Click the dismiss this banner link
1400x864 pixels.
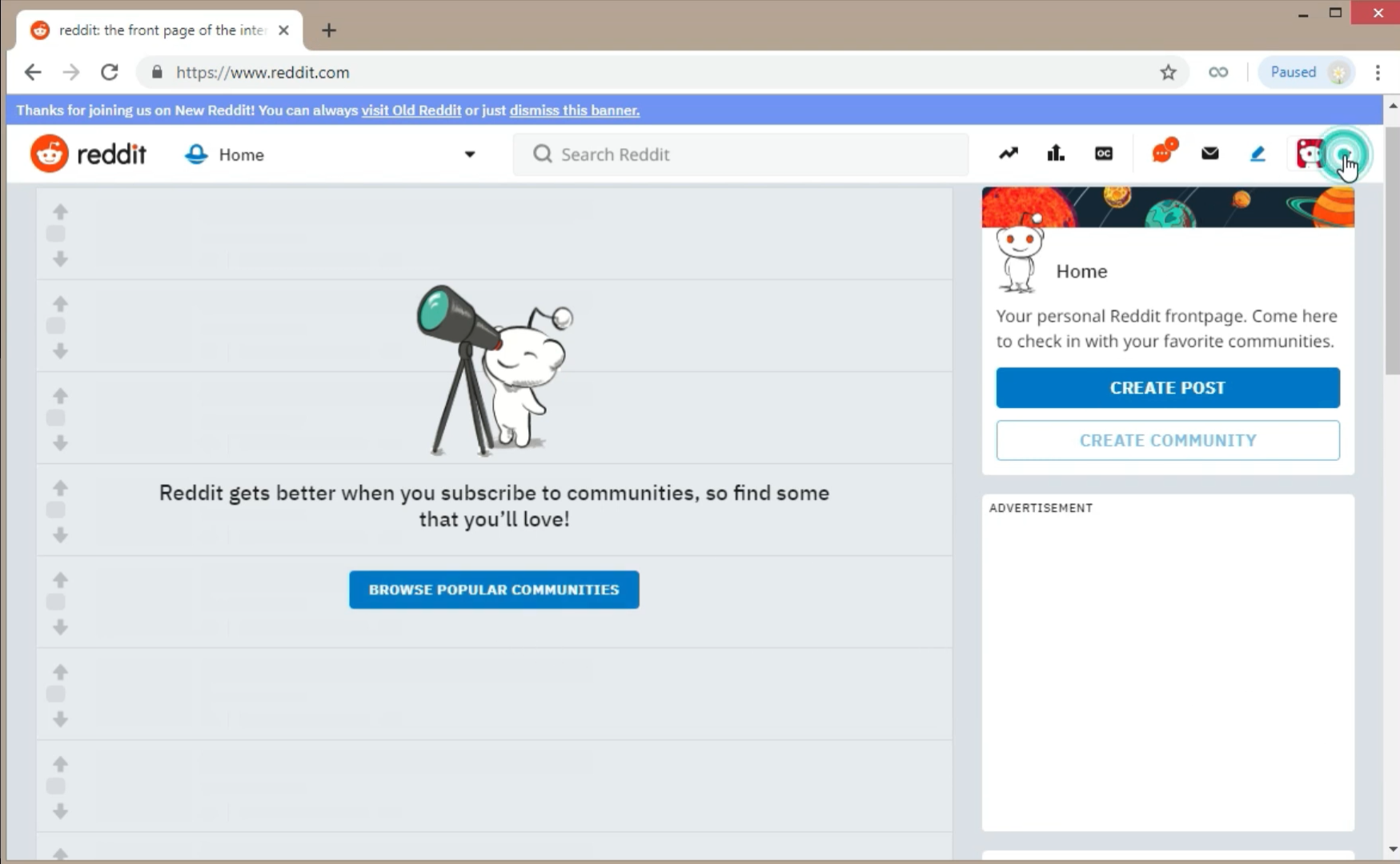point(575,110)
